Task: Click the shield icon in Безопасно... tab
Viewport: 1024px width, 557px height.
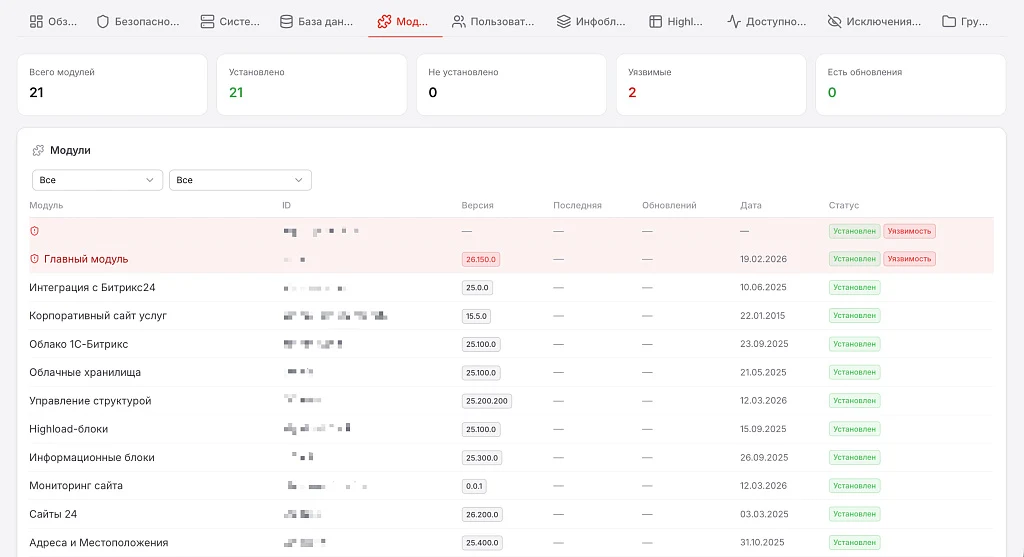Action: (x=103, y=22)
